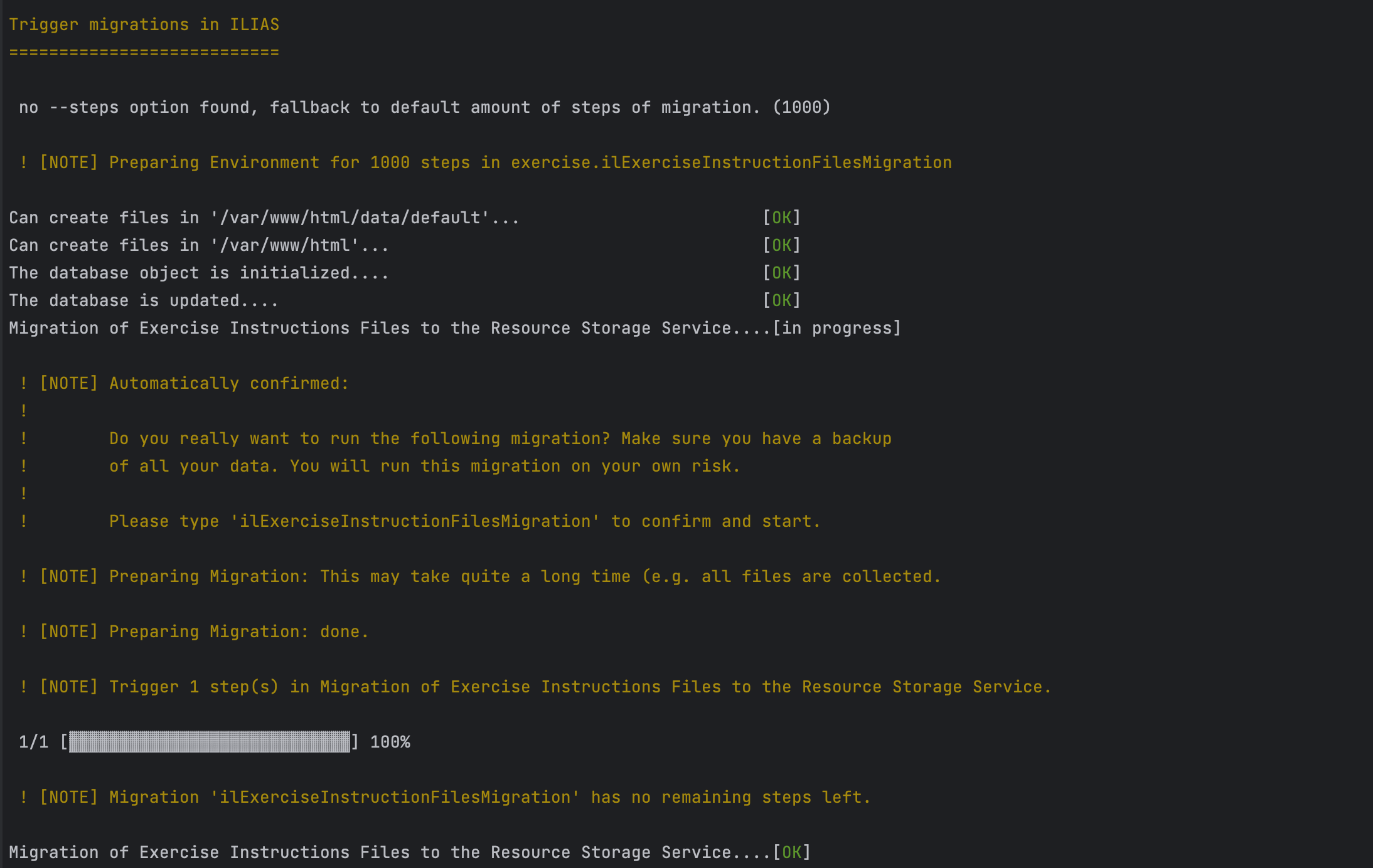Click the '[in progress]' status text

click(x=837, y=328)
